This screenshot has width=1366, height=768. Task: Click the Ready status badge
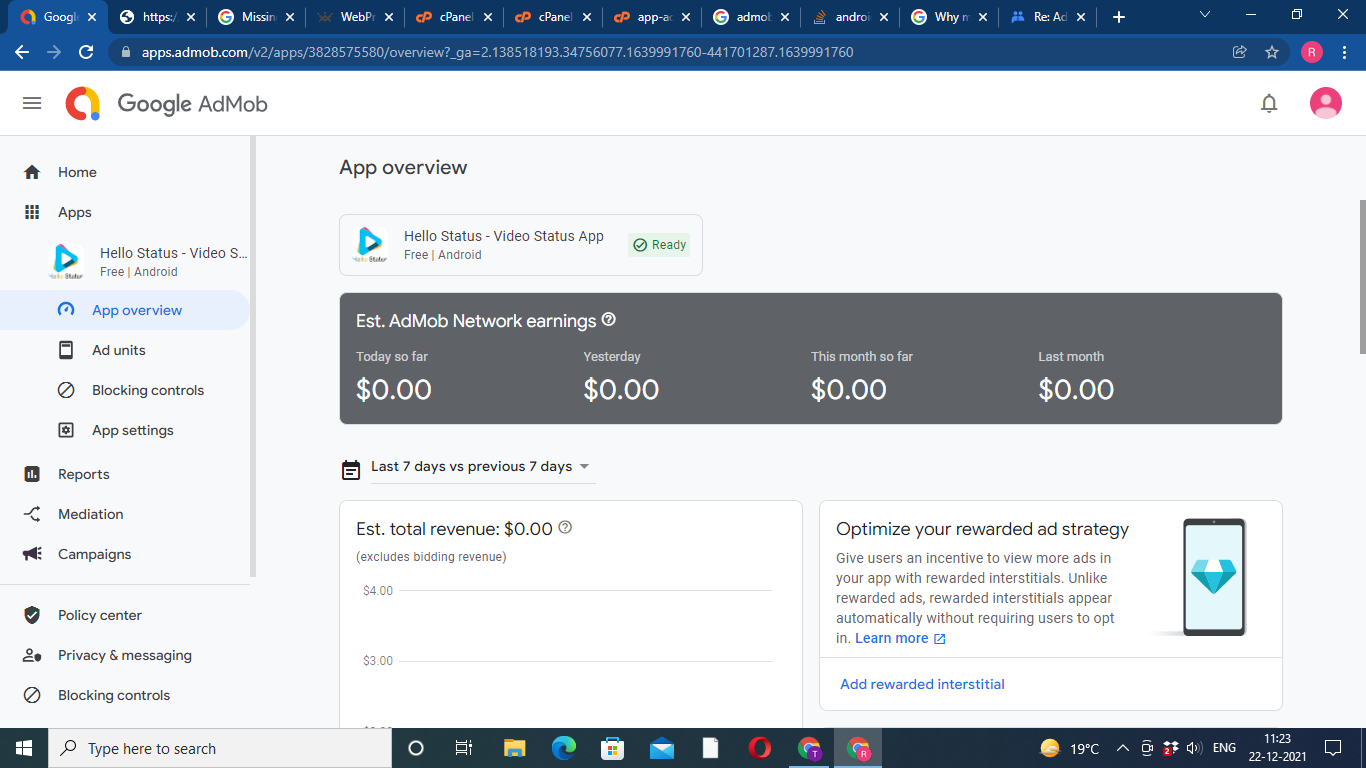click(659, 245)
